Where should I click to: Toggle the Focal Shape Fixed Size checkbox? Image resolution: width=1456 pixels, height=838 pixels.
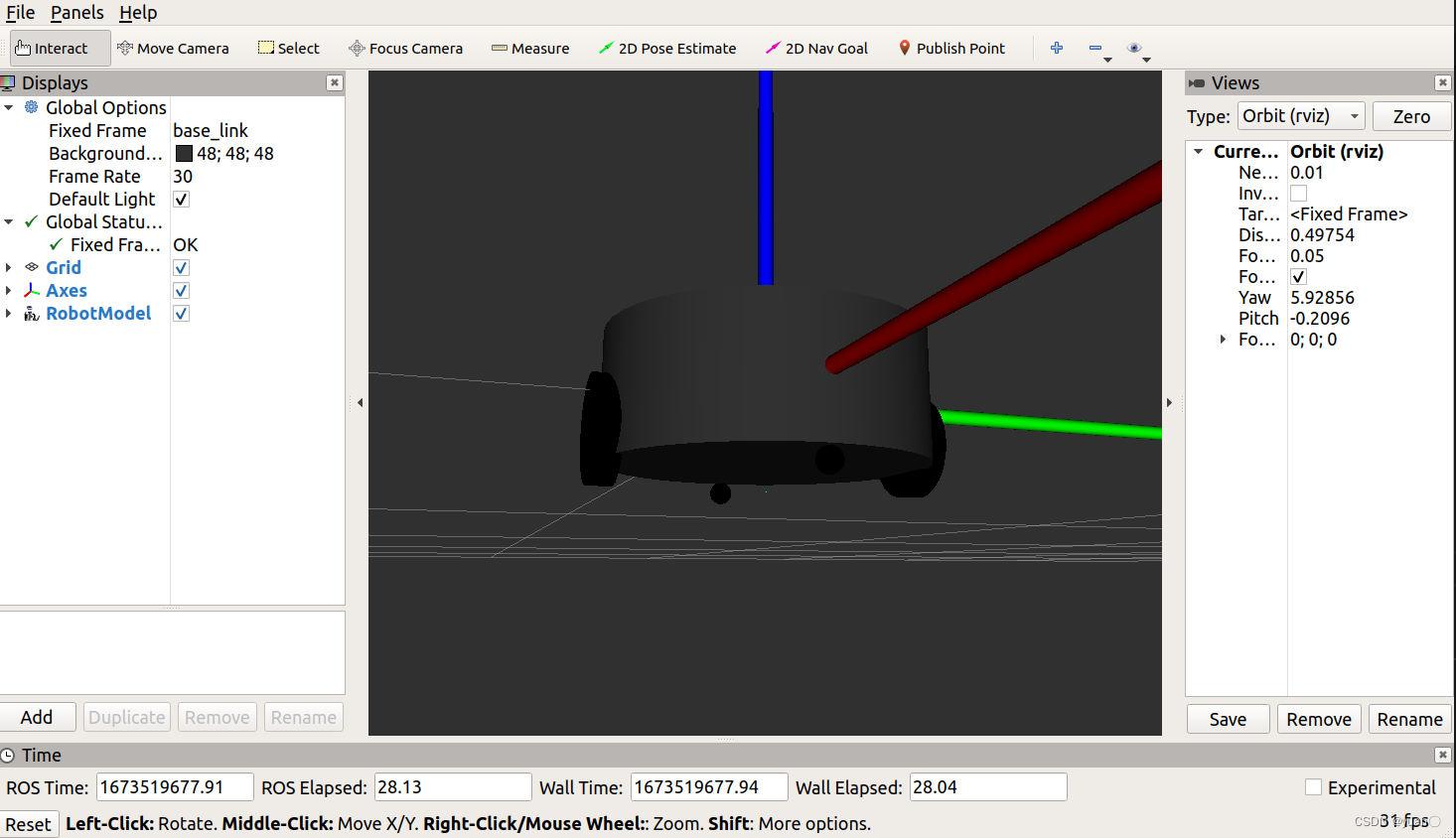(1298, 277)
